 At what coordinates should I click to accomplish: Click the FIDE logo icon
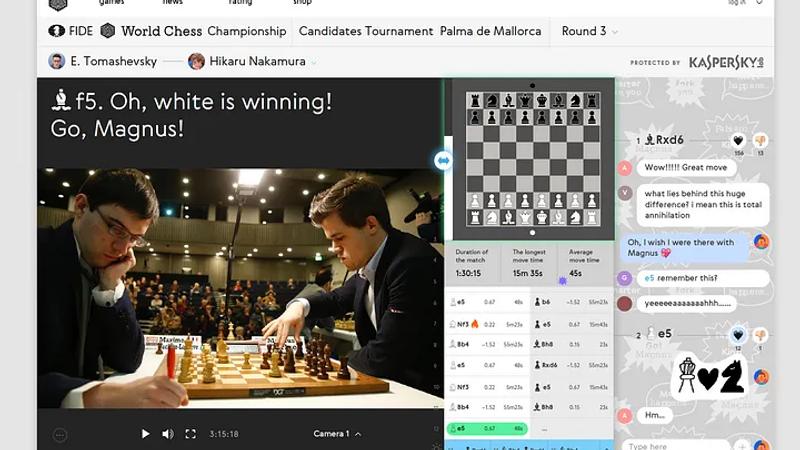click(x=56, y=31)
